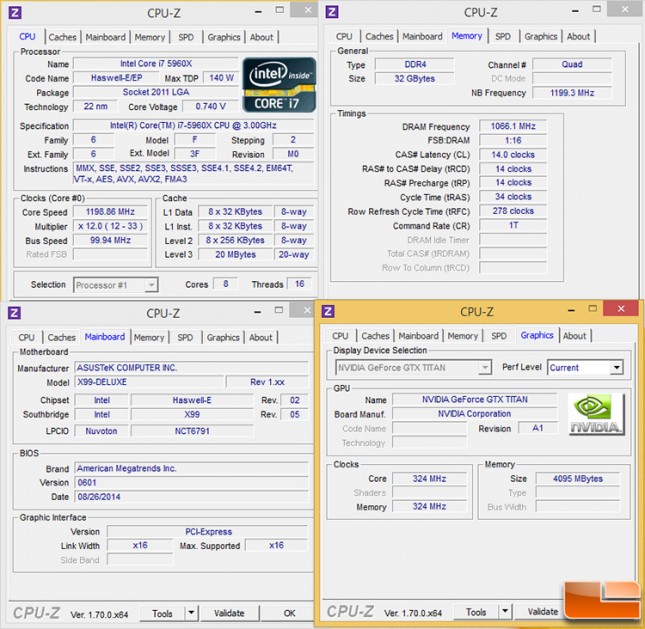
Task: Select SPD tab in Mainboard window
Action: coord(185,337)
